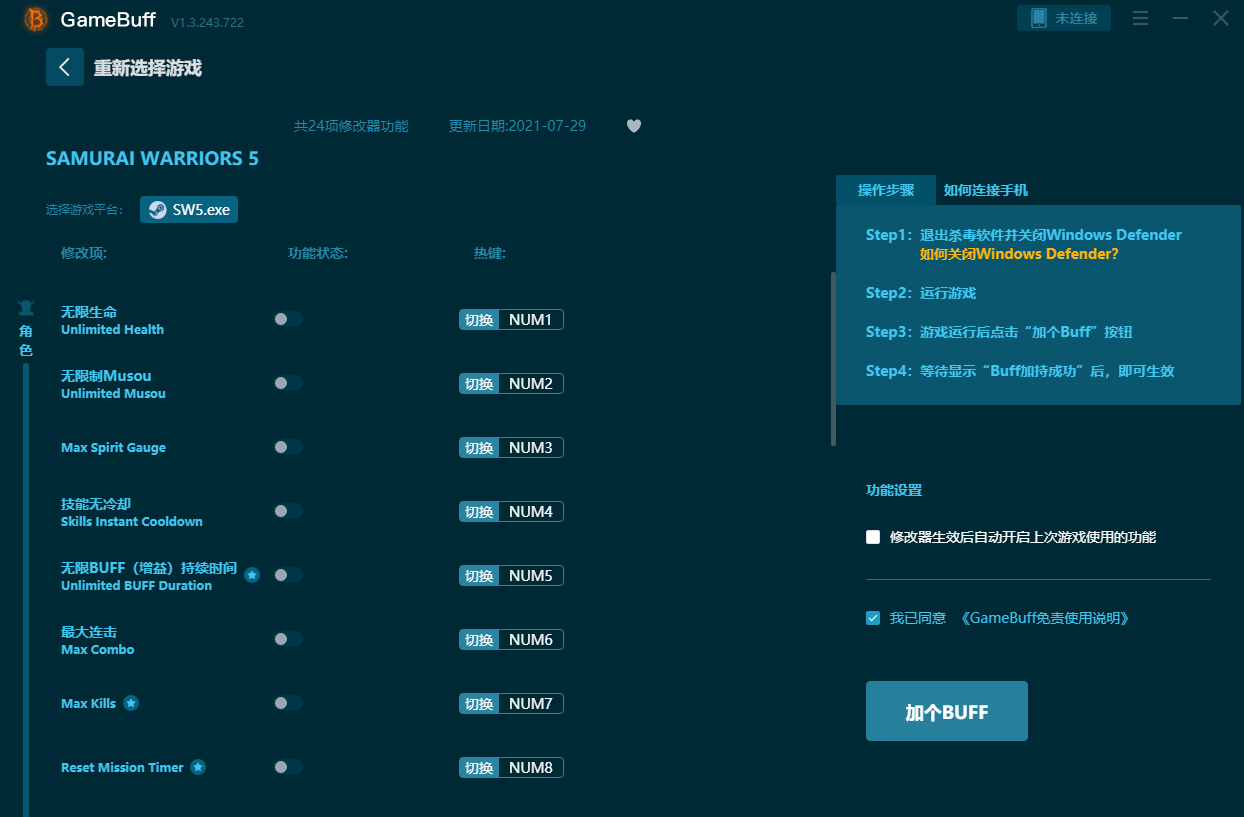
Task: Click the Unlimited Musou feature name
Action: [113, 384]
